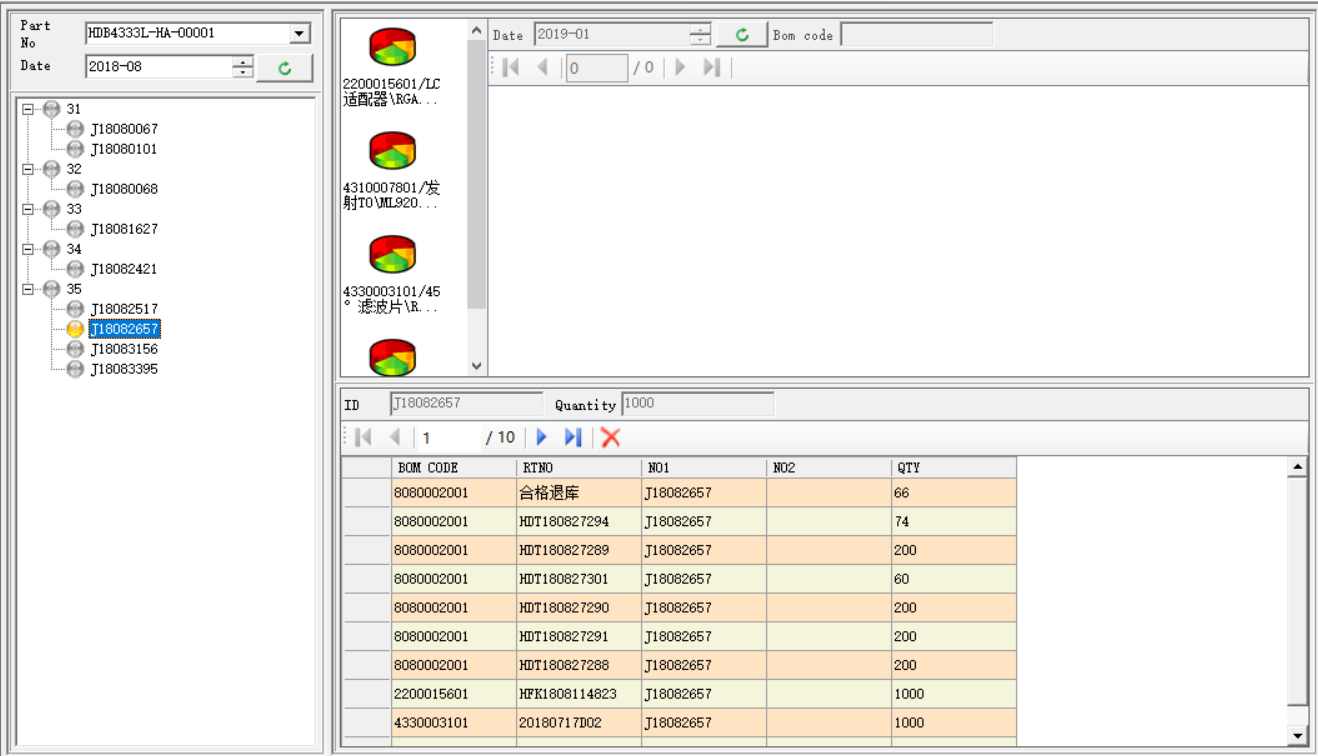The height and width of the screenshot is (756, 1318).
Task: Click the red delete X in bottom navigator
Action: (x=610, y=437)
